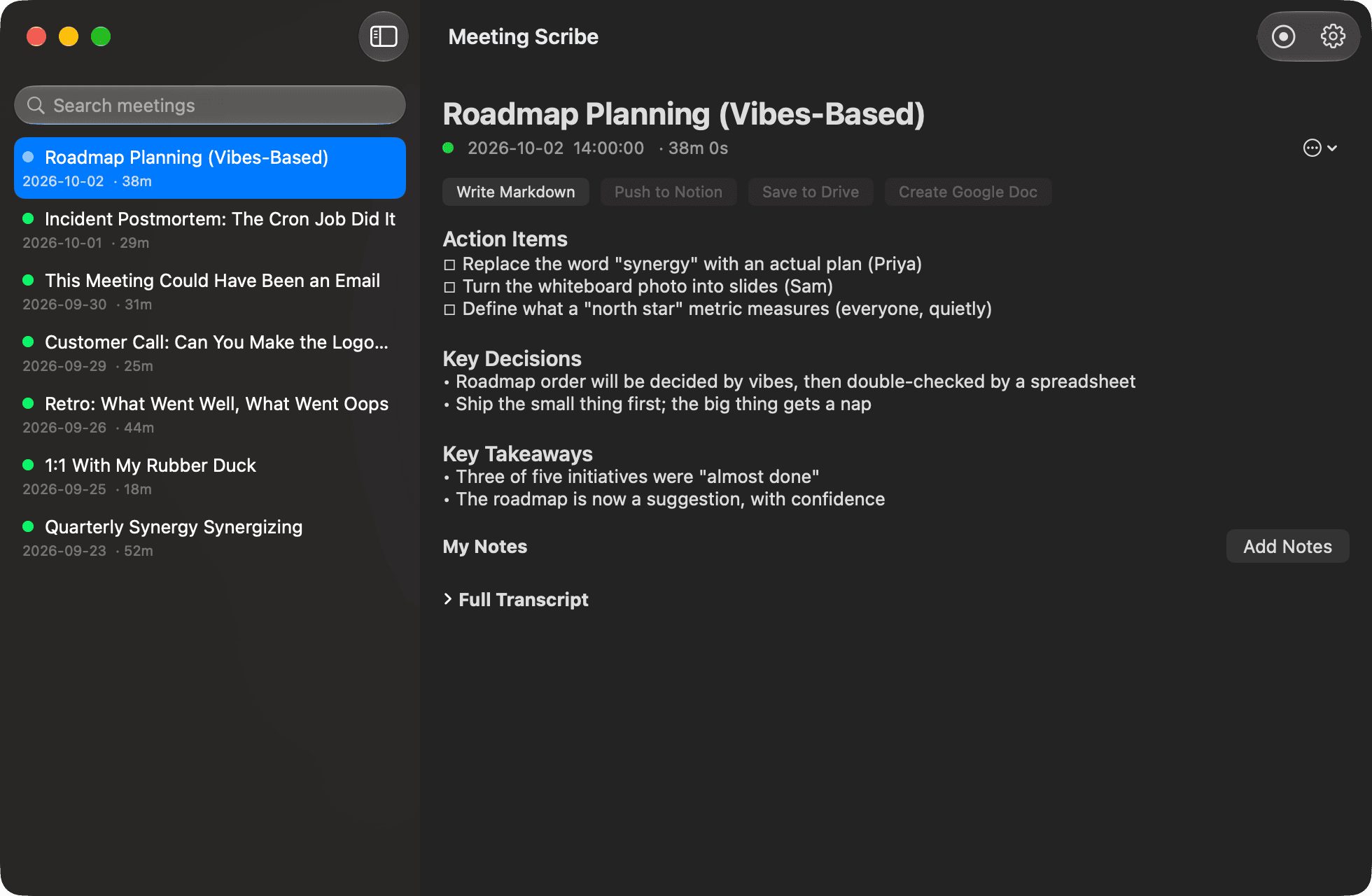The height and width of the screenshot is (896, 1372).
Task: Click the Key Takeaways heading
Action: (x=517, y=454)
